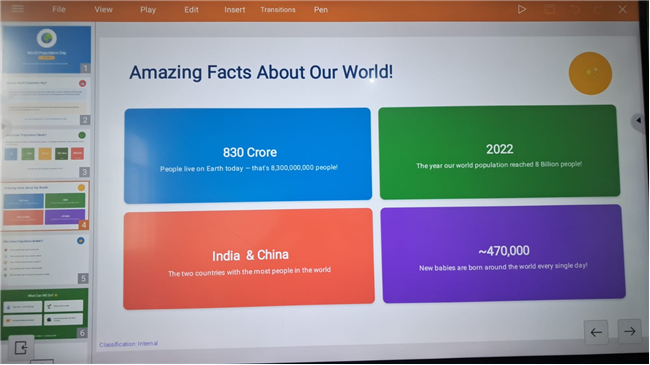650x365 pixels.
Task: Redo the last action
Action: pyautogui.click(x=598, y=10)
